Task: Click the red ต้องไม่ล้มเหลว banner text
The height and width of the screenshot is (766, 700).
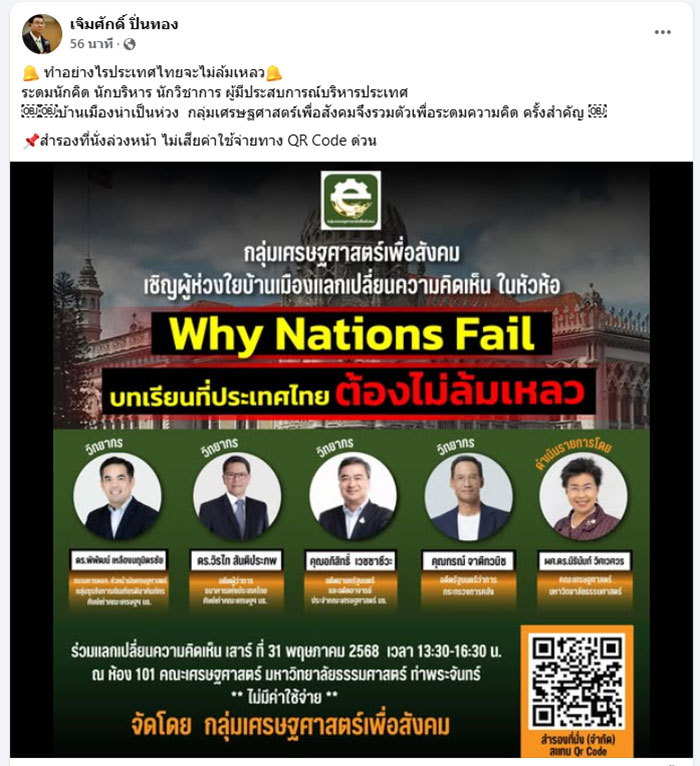Action: coord(460,392)
